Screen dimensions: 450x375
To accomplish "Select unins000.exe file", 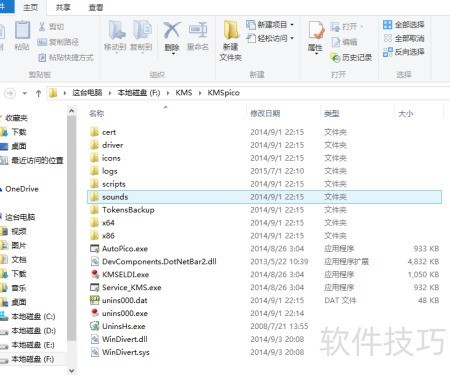I will (x=125, y=313).
